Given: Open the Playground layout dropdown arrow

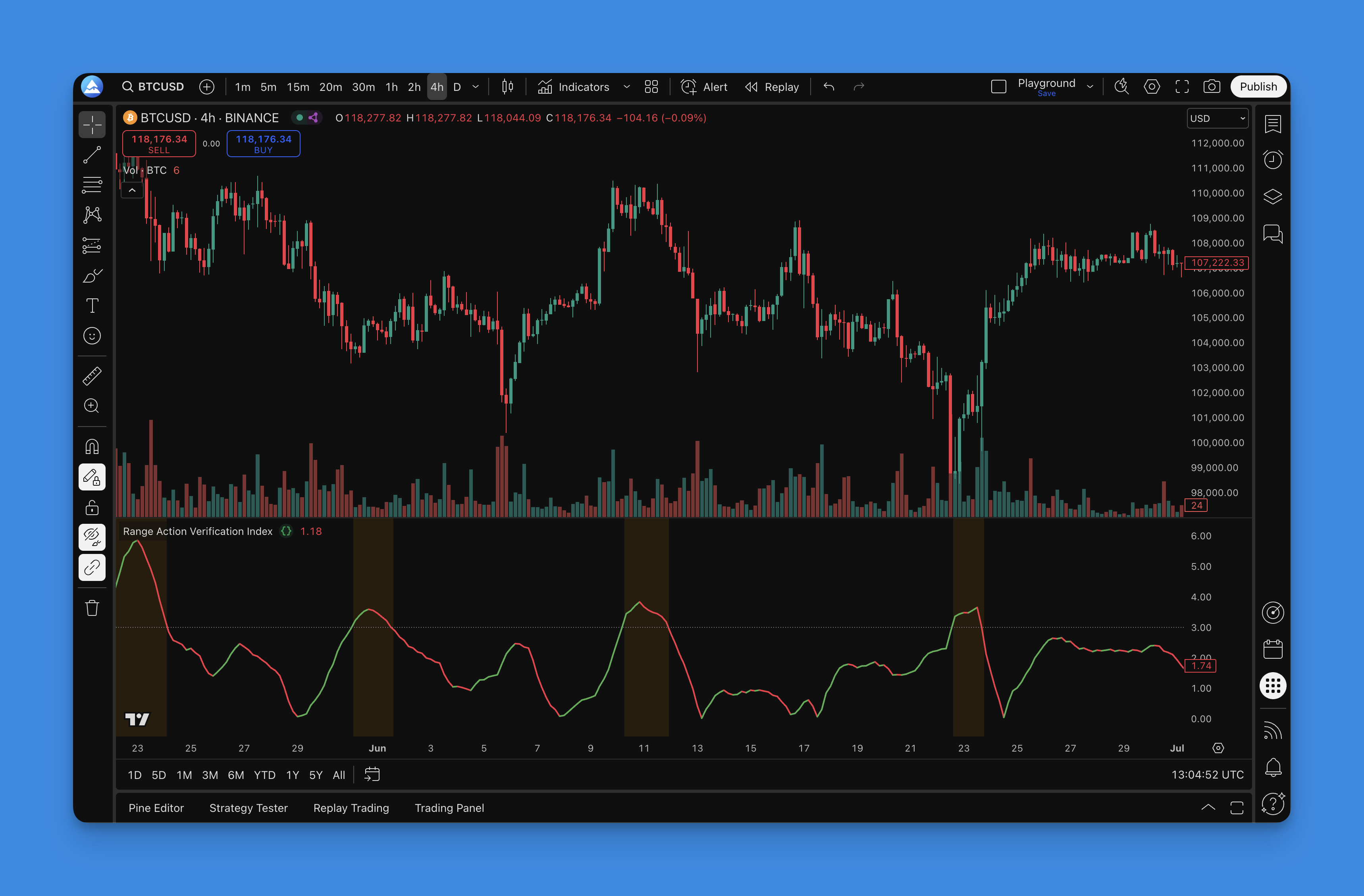Looking at the screenshot, I should tap(1090, 87).
